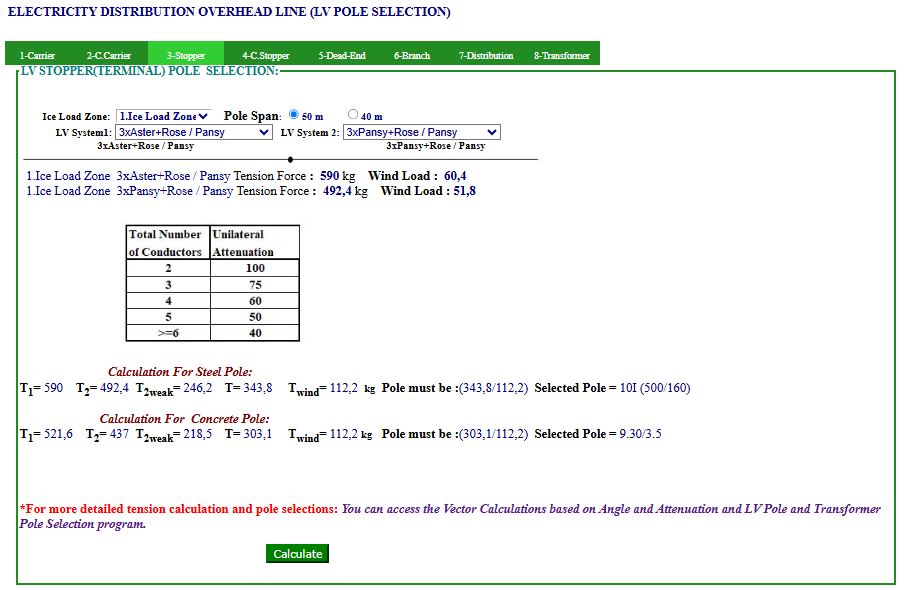Open the 1-Carrier tab
Screen dimensions: 916x590
pos(37,55)
